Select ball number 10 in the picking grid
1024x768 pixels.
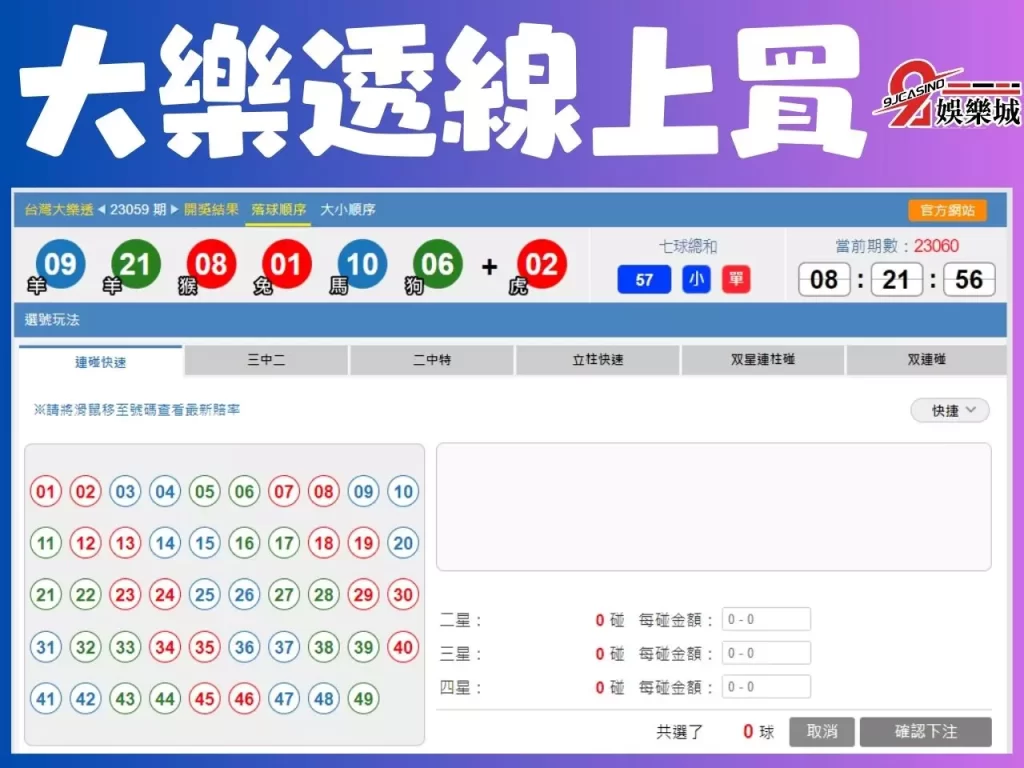coord(404,491)
